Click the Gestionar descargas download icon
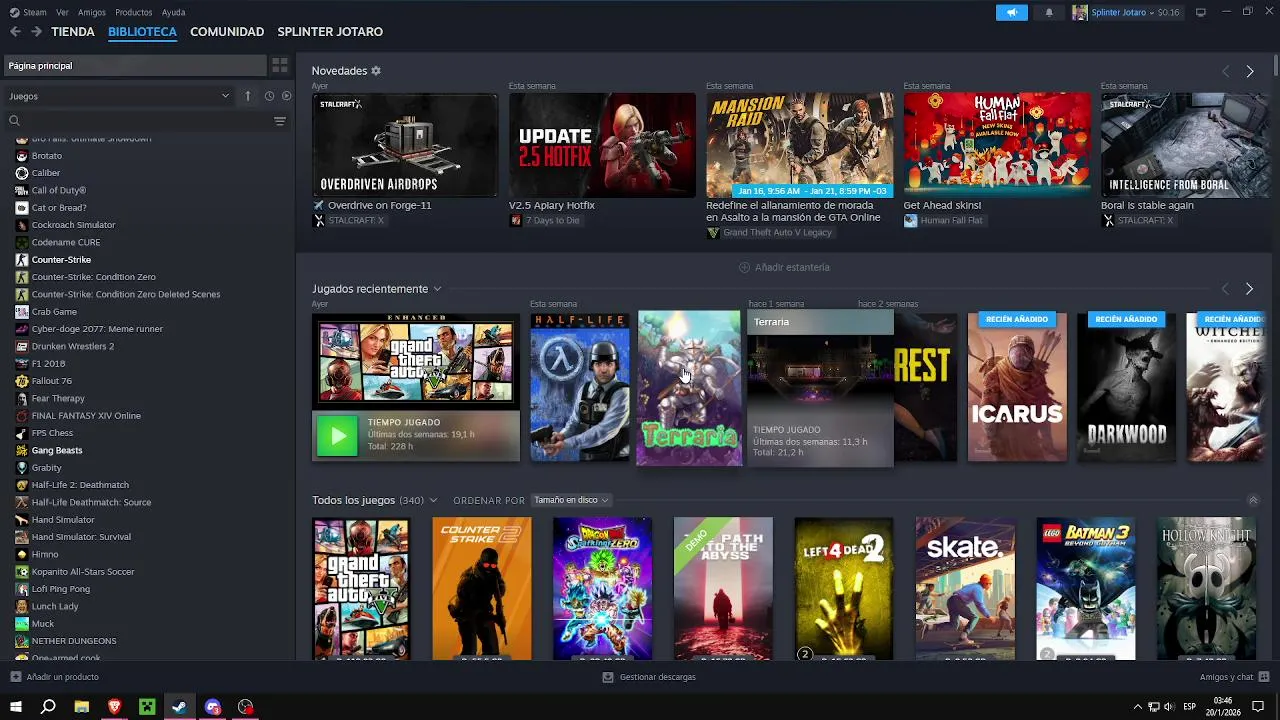Viewport: 1280px width, 720px height. (x=608, y=677)
